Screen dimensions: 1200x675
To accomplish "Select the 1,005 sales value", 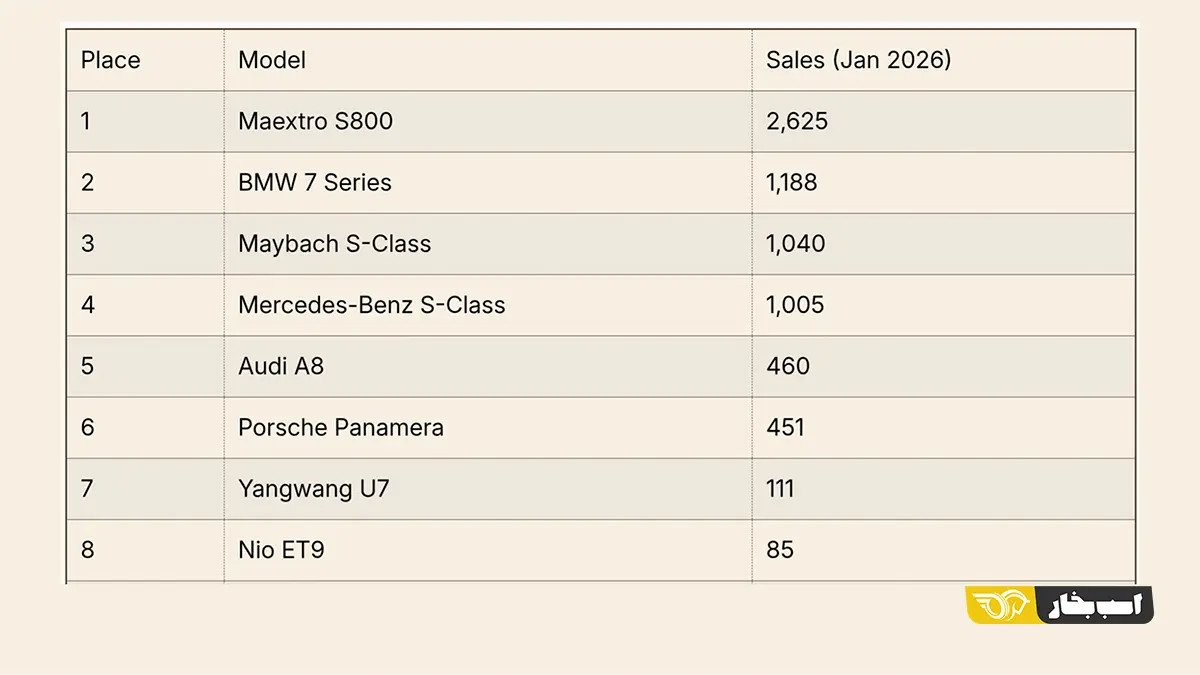I will pos(795,305).
